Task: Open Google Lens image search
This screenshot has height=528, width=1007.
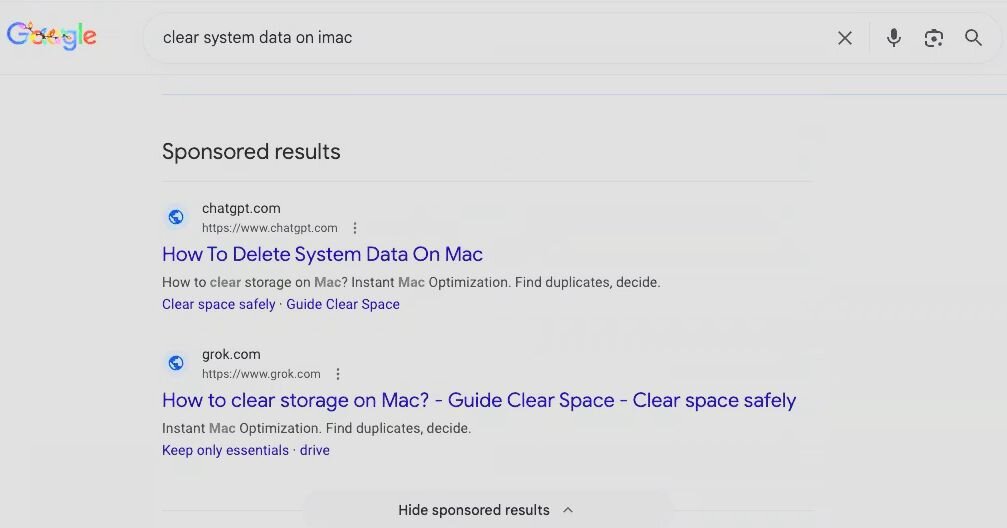Action: [933, 38]
